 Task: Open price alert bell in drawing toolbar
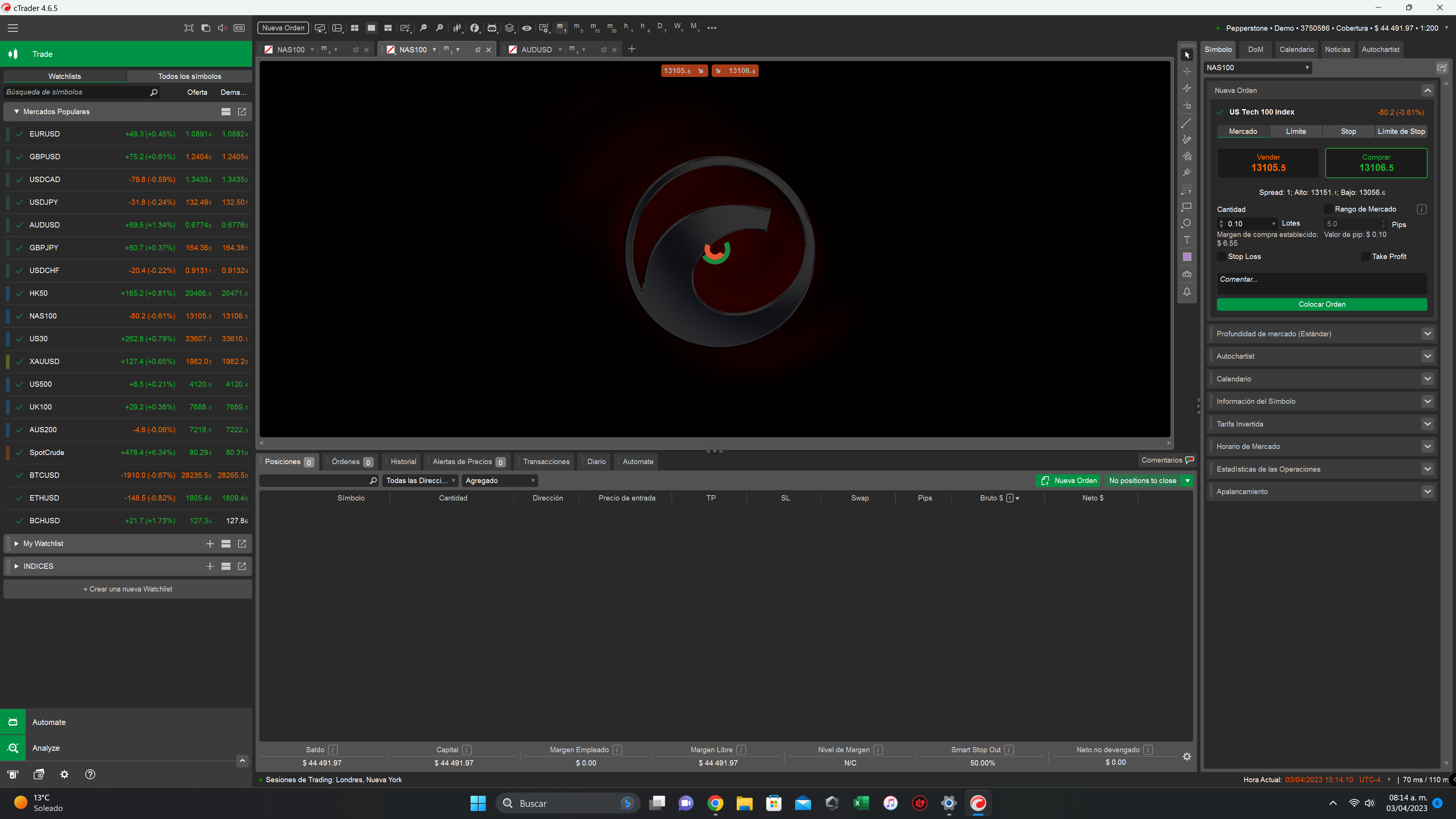click(1187, 292)
